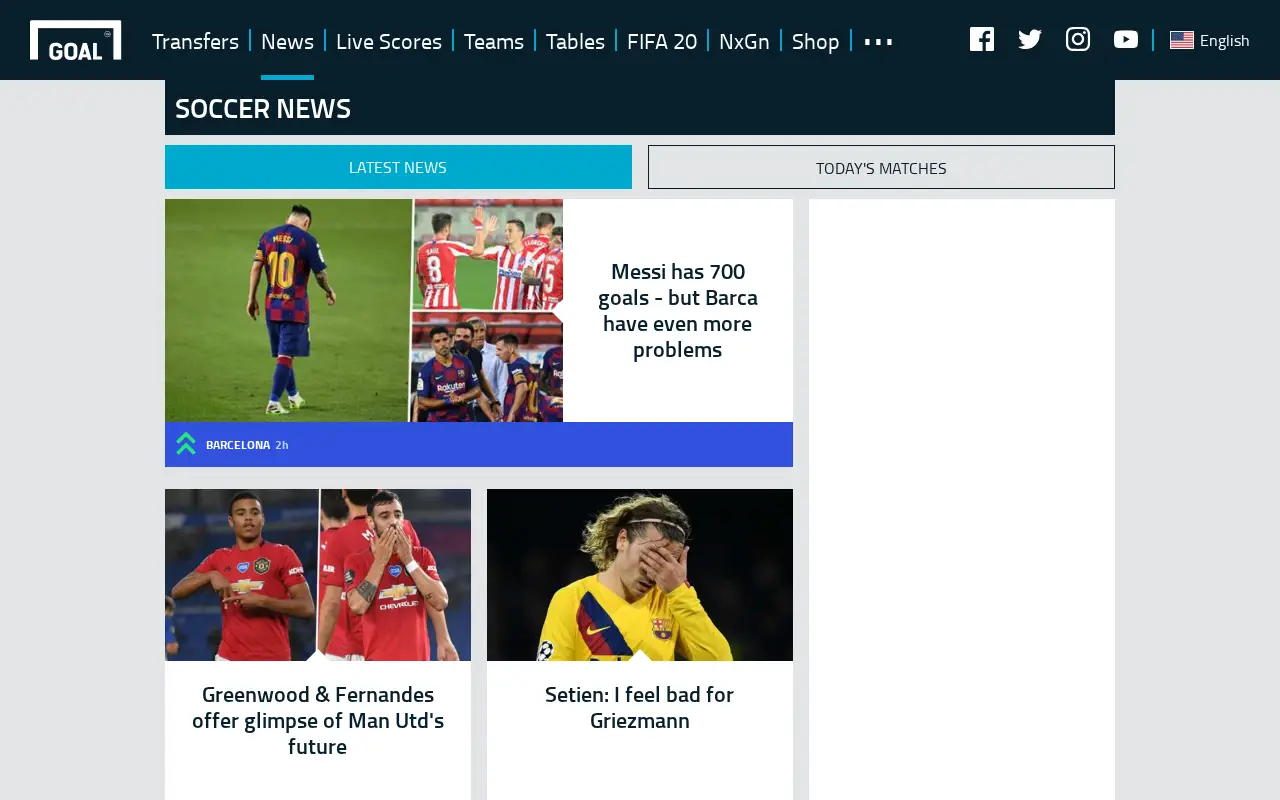Viewport: 1280px width, 800px height.
Task: Switch to the Latest News tab
Action: point(398,167)
